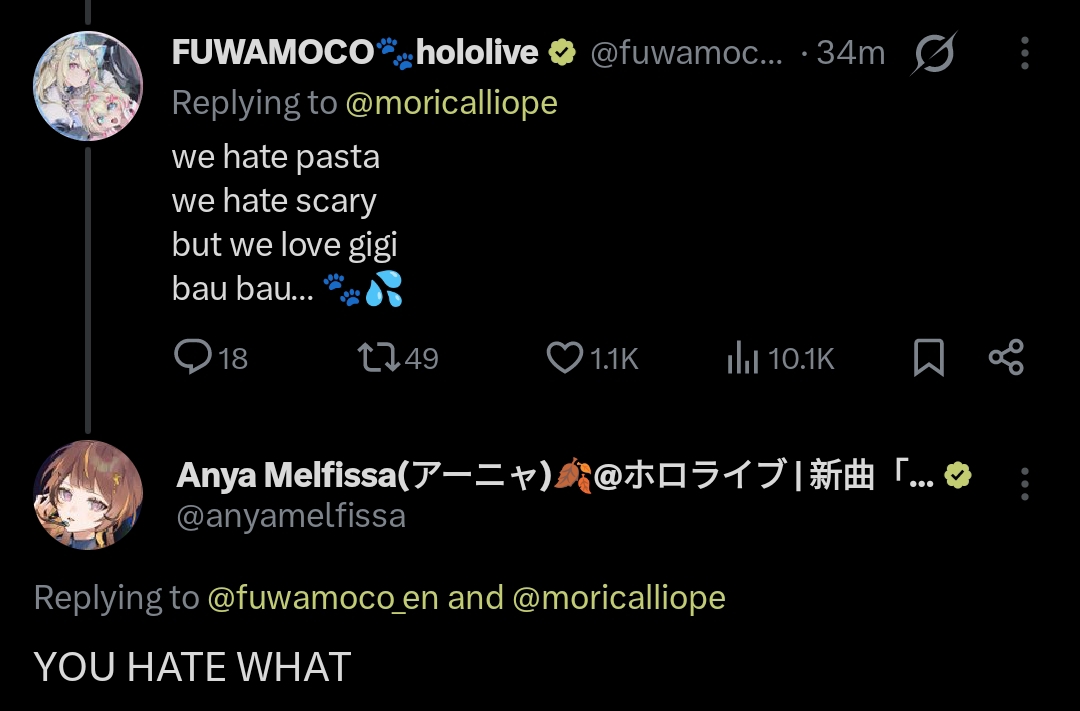The height and width of the screenshot is (711, 1080).
Task: Retweet the FUWAMOCO post
Action: 398,358
